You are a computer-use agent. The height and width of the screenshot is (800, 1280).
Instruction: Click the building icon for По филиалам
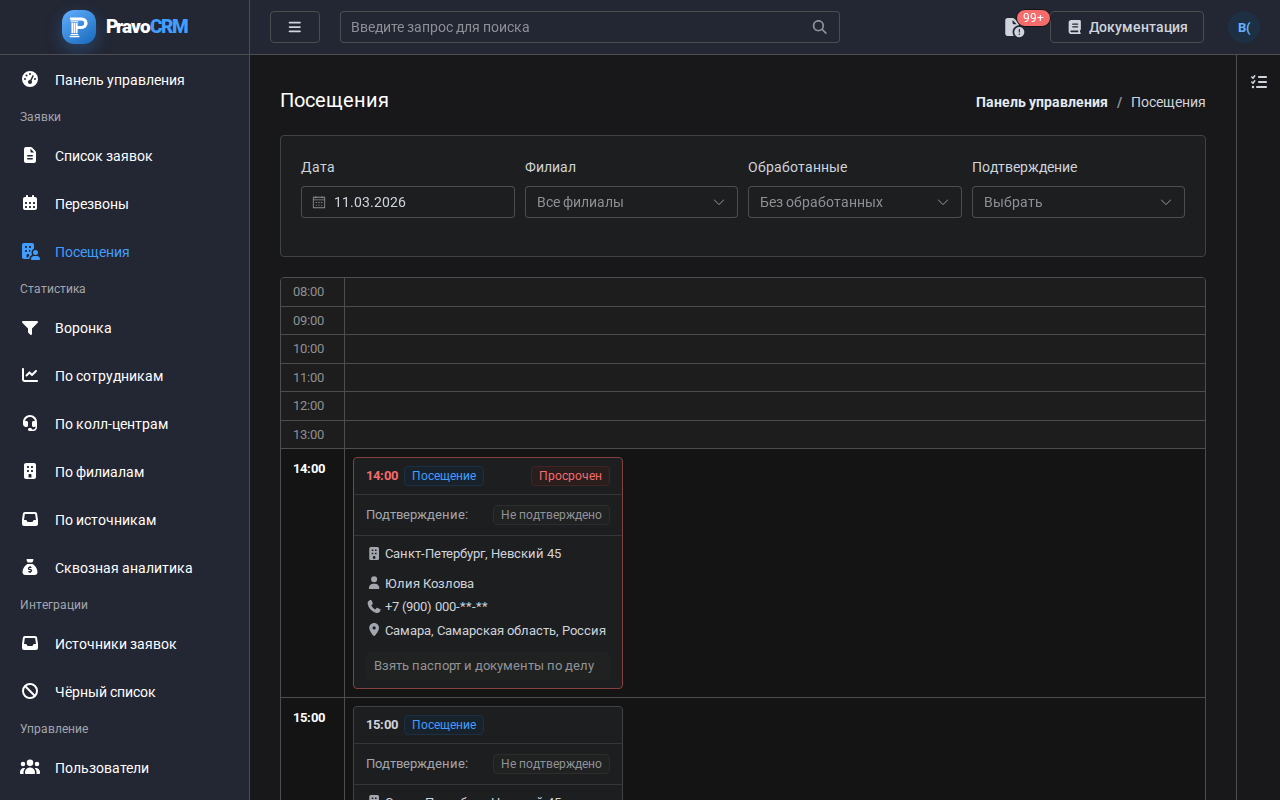(30, 472)
